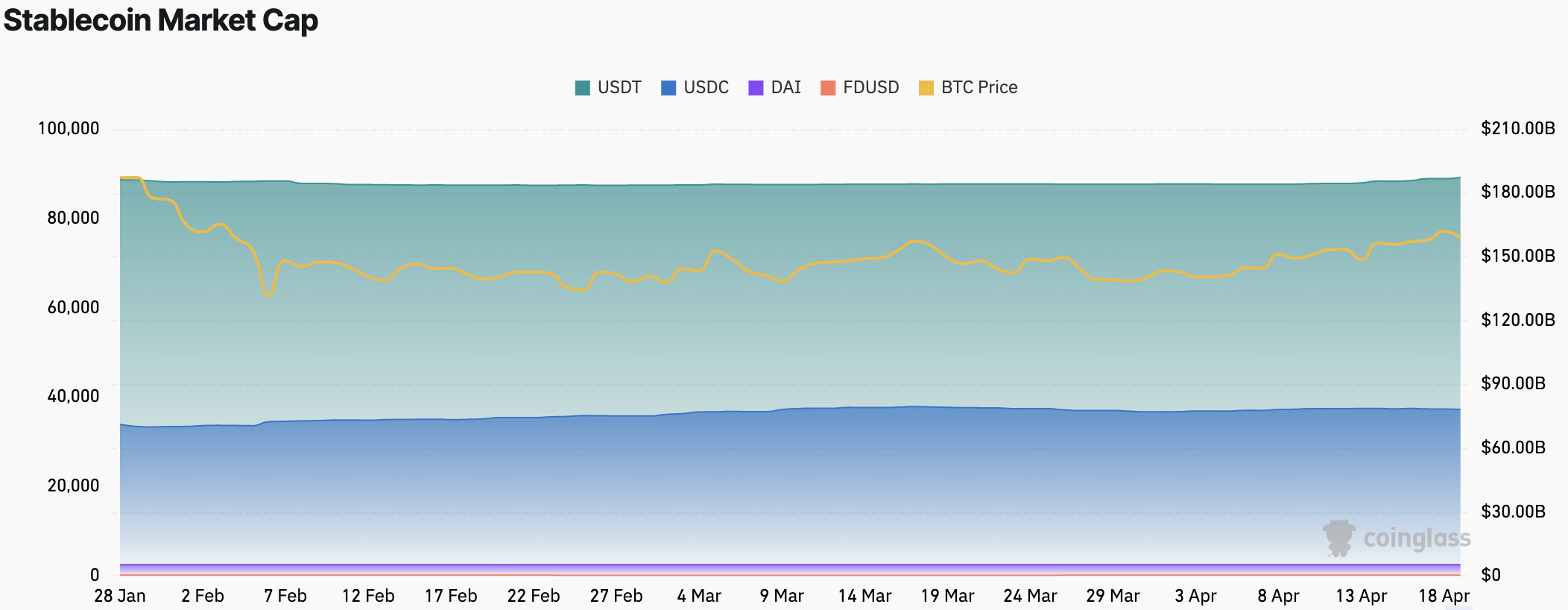The image size is (1568, 610).
Task: Click the coinglass watermark text
Action: pyautogui.click(x=1416, y=538)
